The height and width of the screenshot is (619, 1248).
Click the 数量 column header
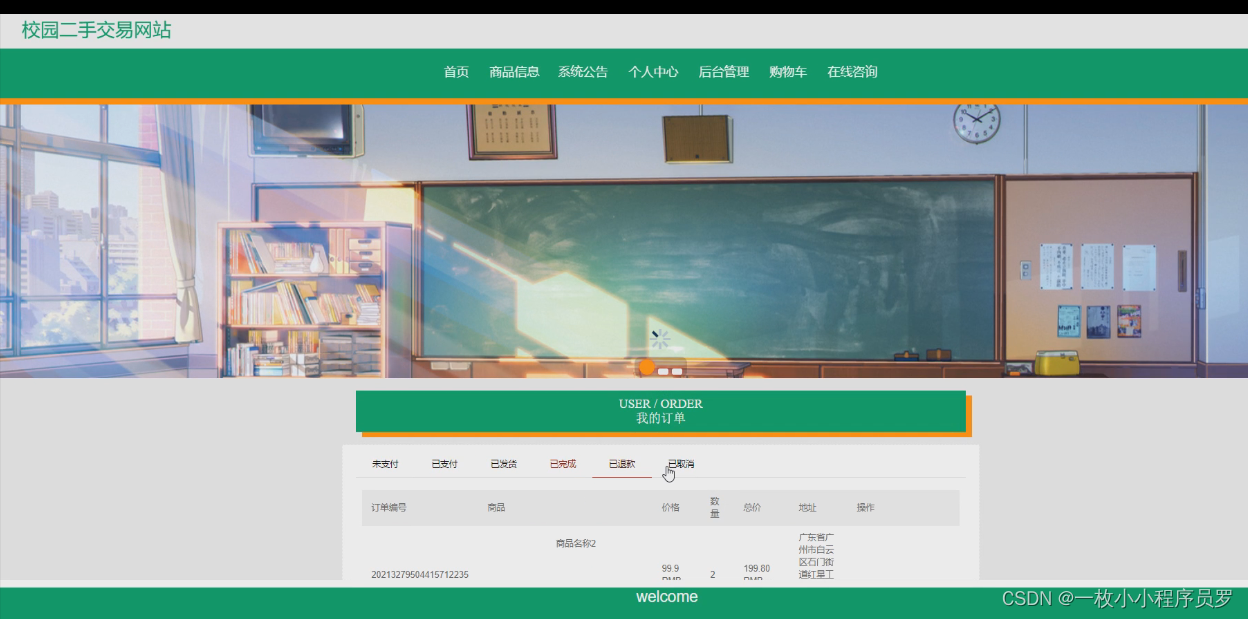click(715, 507)
